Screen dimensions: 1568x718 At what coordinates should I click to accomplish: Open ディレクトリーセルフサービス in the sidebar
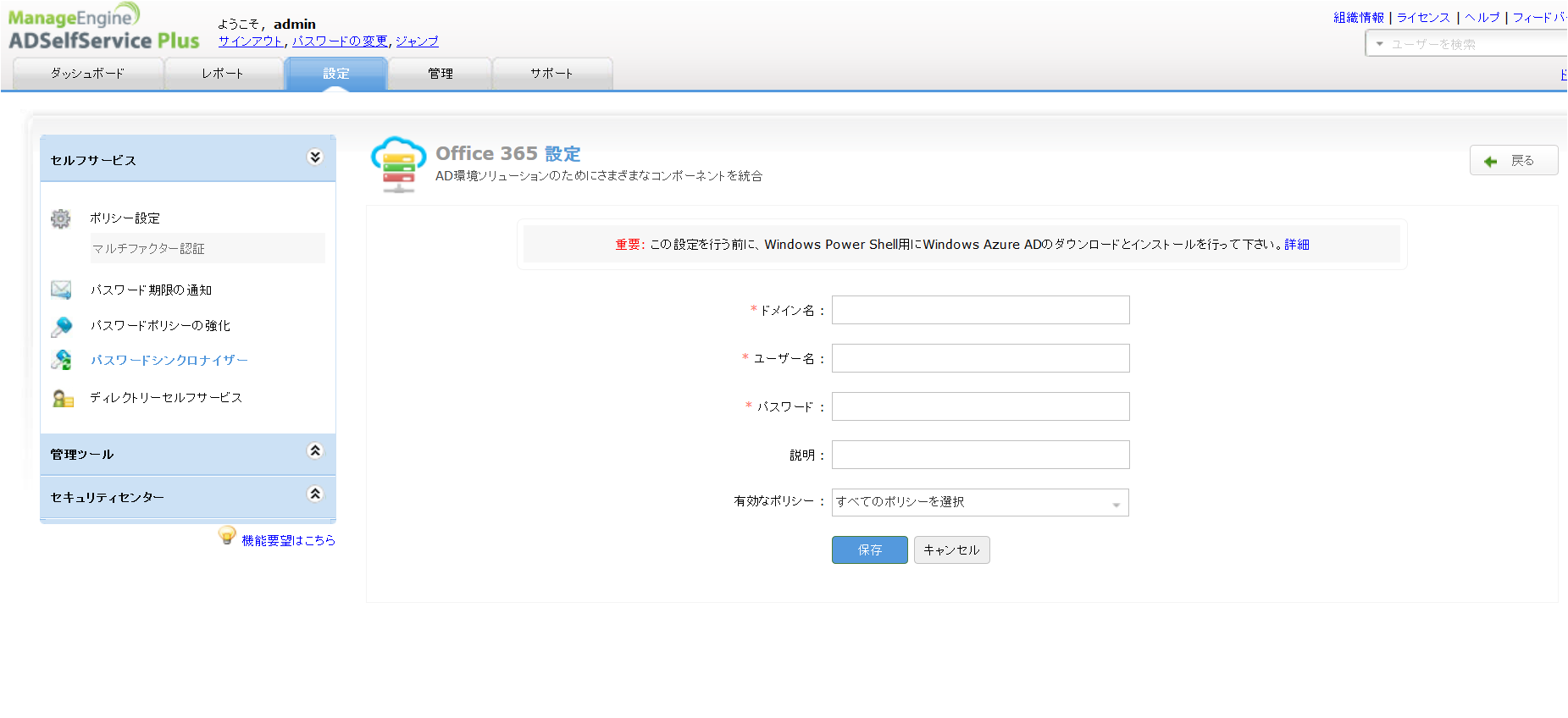point(167,398)
